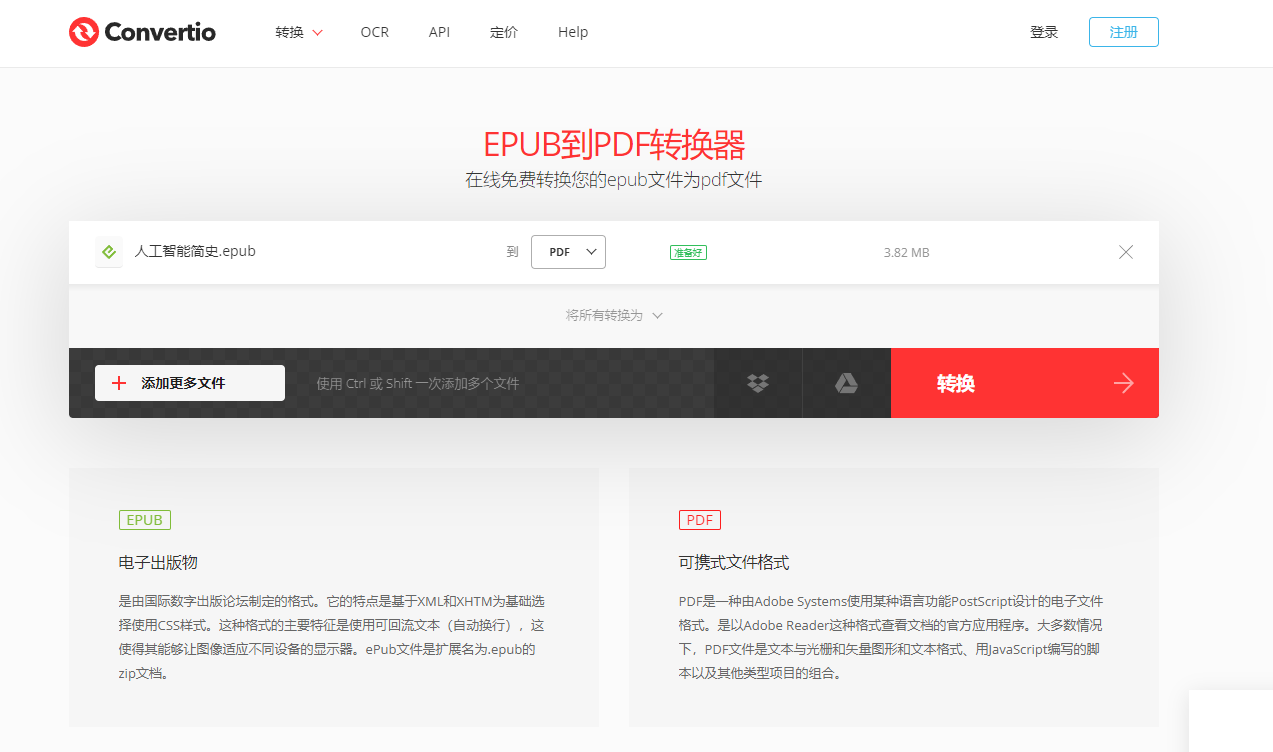Add file from Dropbox
This screenshot has height=752, width=1273.
point(758,383)
